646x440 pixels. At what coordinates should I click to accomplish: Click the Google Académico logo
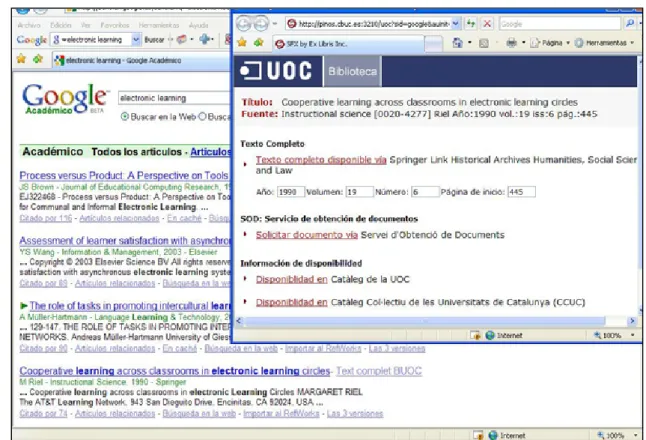[x=65, y=99]
